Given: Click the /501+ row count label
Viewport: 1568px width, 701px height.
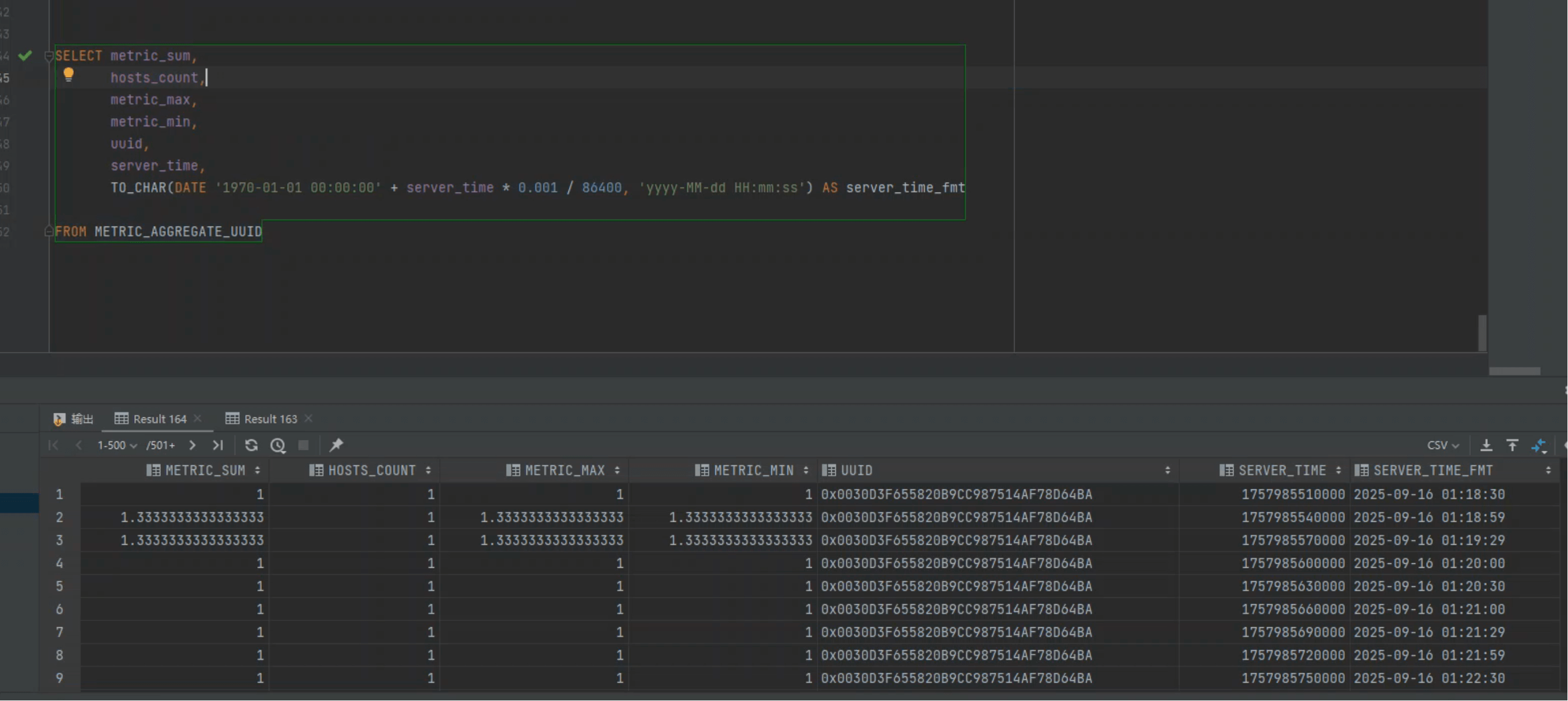Looking at the screenshot, I should [161, 446].
